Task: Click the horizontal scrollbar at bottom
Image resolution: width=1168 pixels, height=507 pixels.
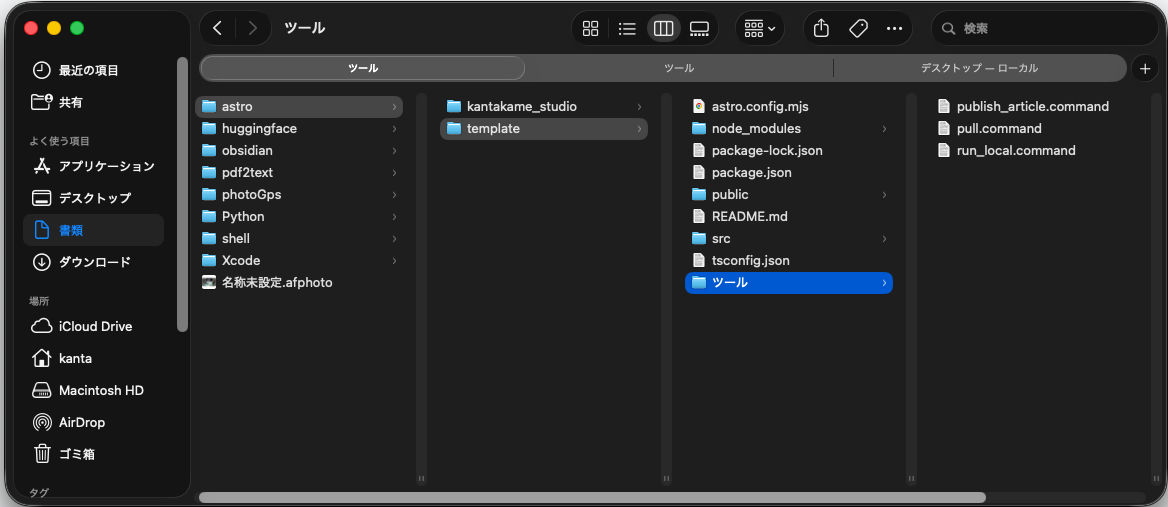Action: coord(592,497)
